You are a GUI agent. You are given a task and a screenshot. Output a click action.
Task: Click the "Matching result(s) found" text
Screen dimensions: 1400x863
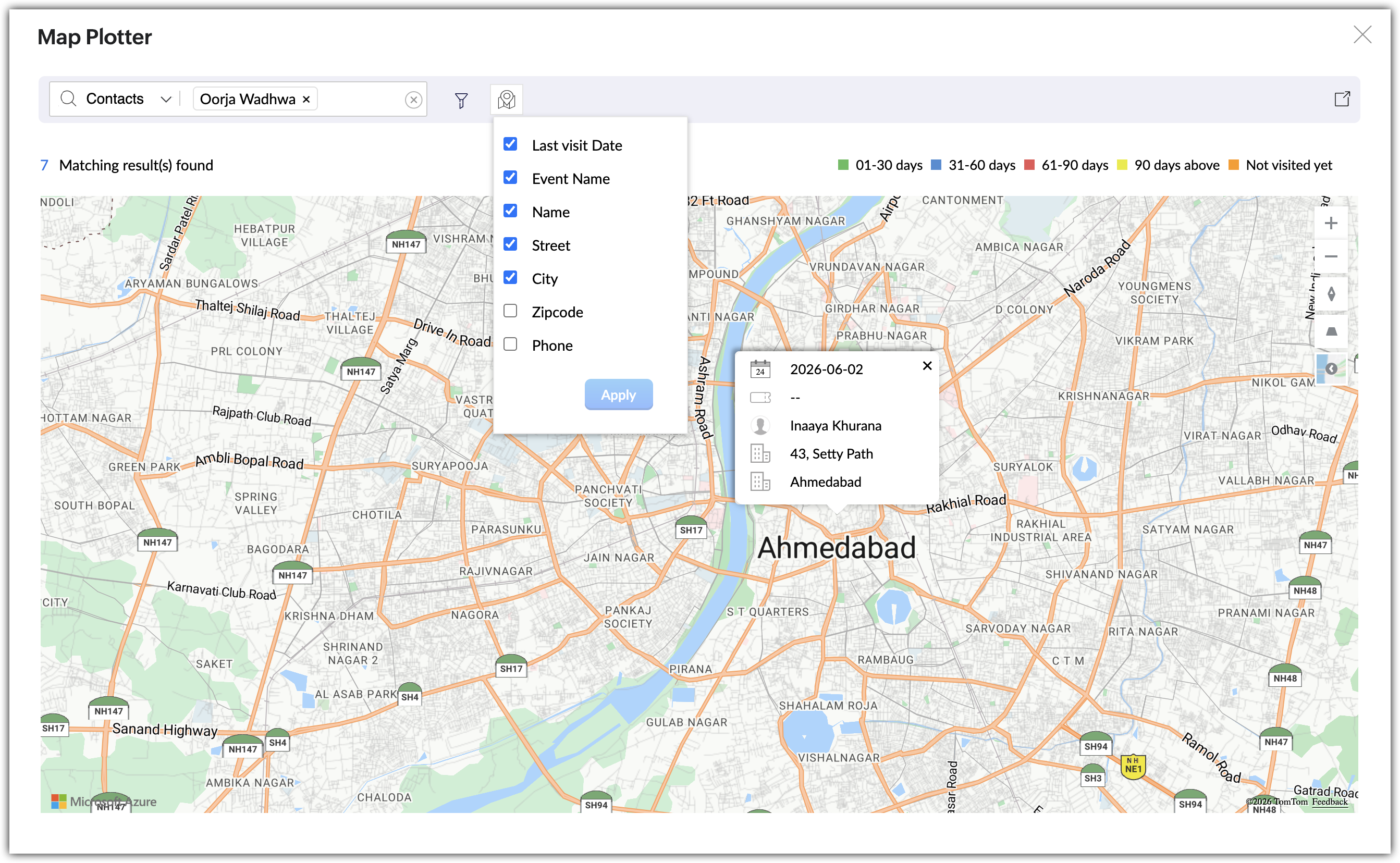(x=136, y=166)
